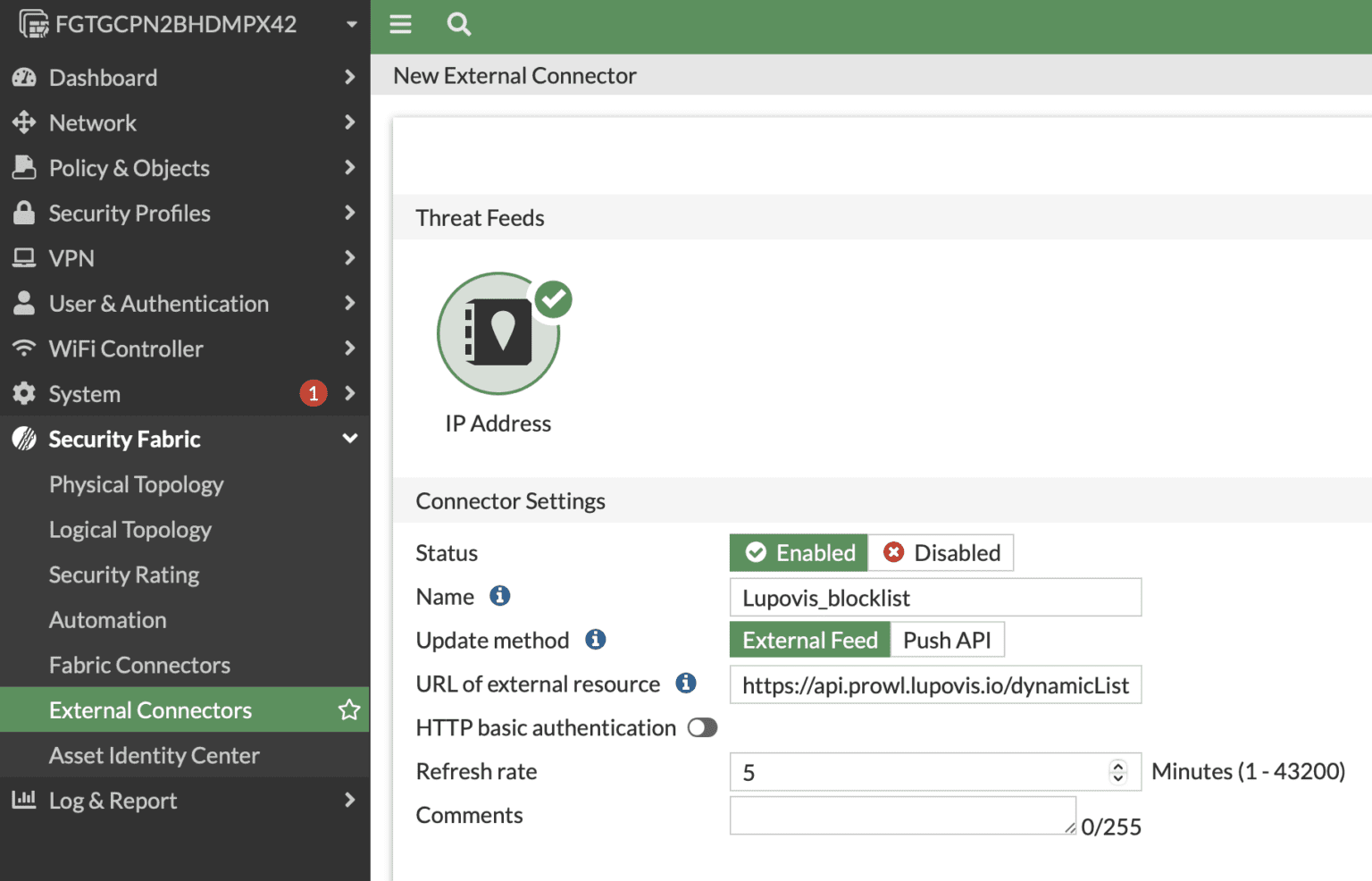Image resolution: width=1372 pixels, height=881 pixels.
Task: Open the FGTGCPN2BHDMPX42 device dropdown
Action: coord(352,24)
